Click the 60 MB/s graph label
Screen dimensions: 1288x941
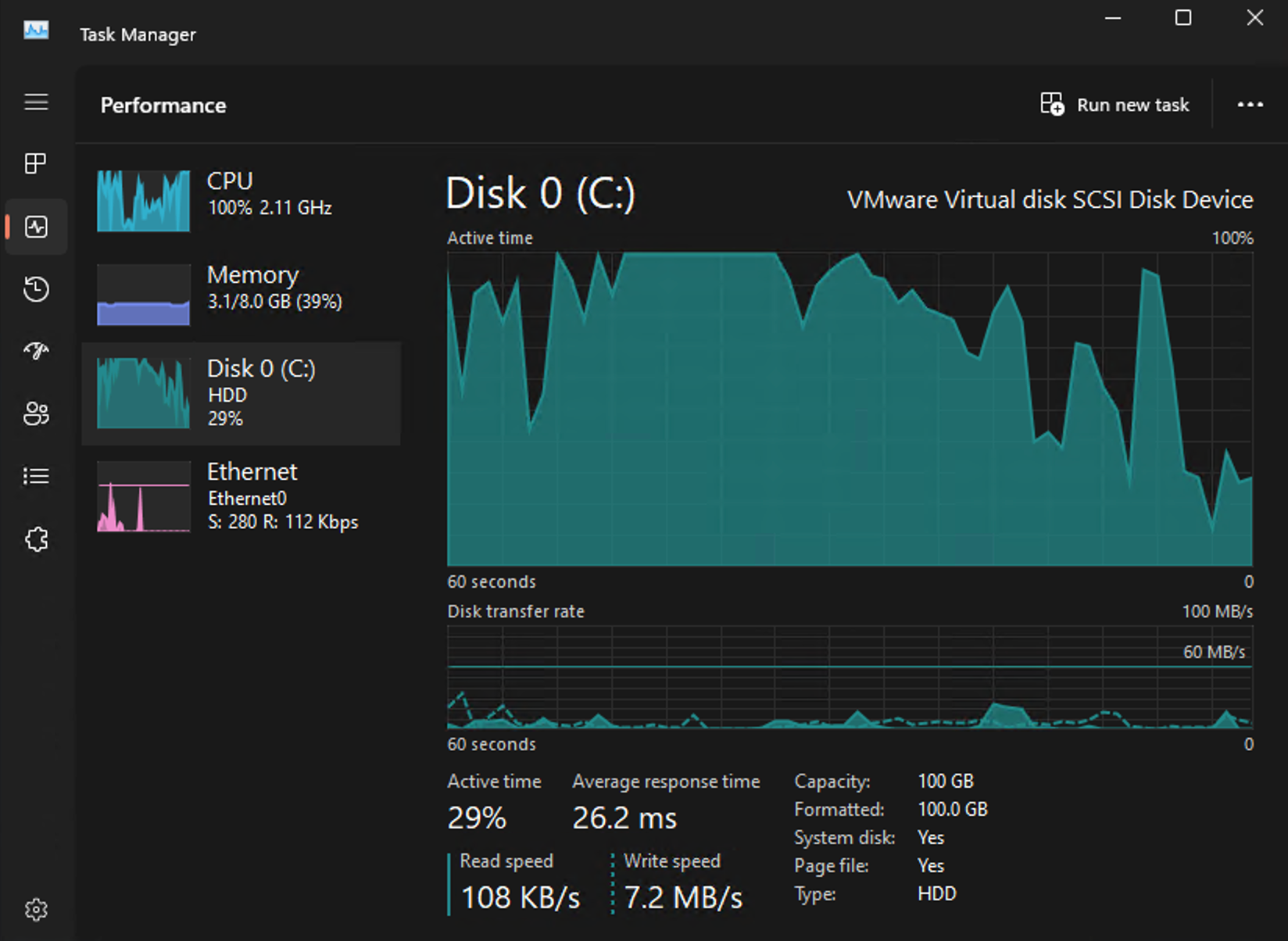coord(1214,652)
